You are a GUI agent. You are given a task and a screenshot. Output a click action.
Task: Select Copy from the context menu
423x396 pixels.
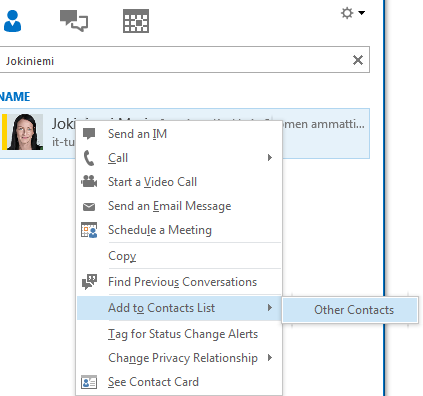coord(179,256)
